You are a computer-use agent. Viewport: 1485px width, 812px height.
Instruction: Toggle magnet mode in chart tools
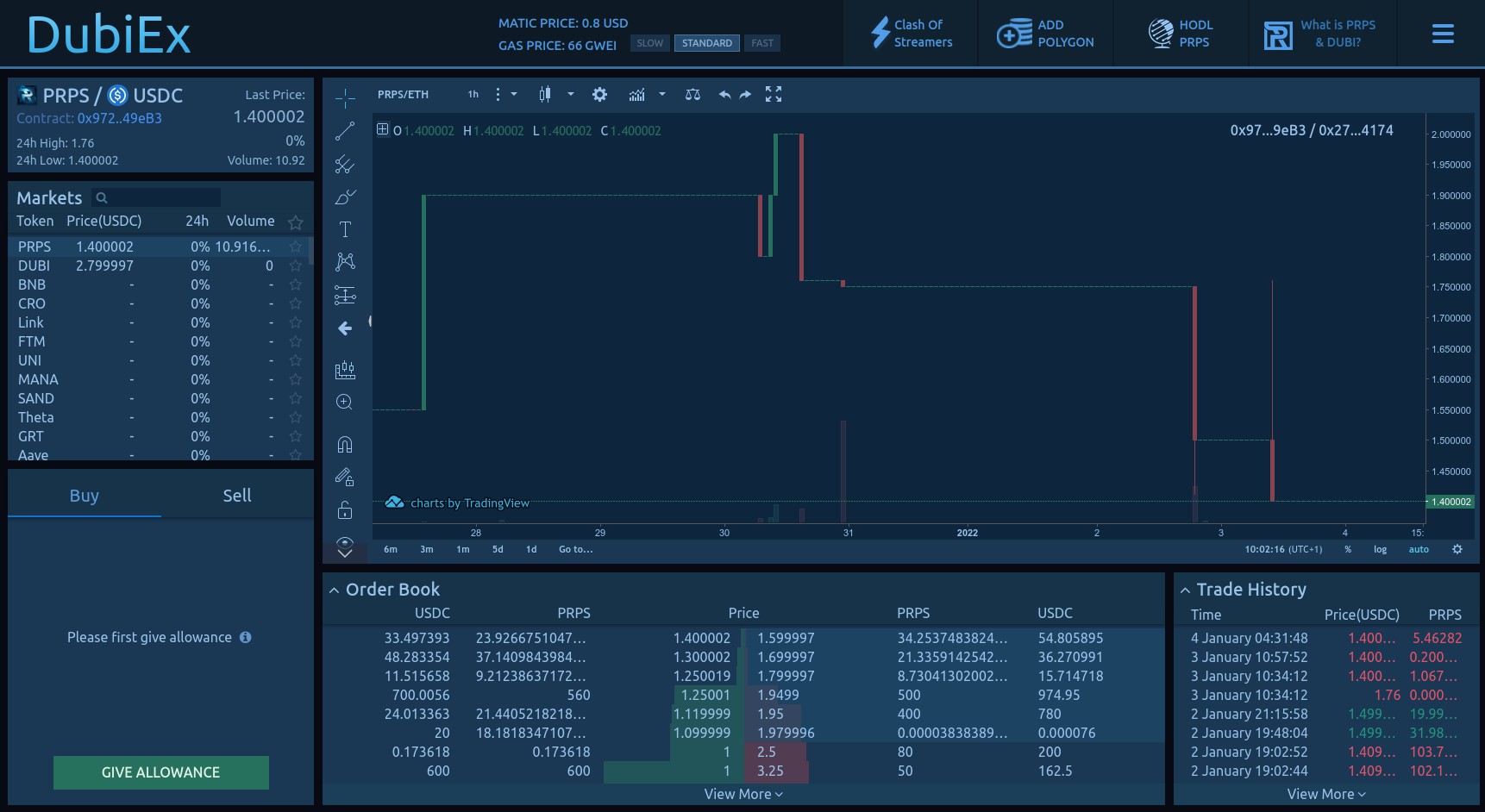click(x=345, y=445)
